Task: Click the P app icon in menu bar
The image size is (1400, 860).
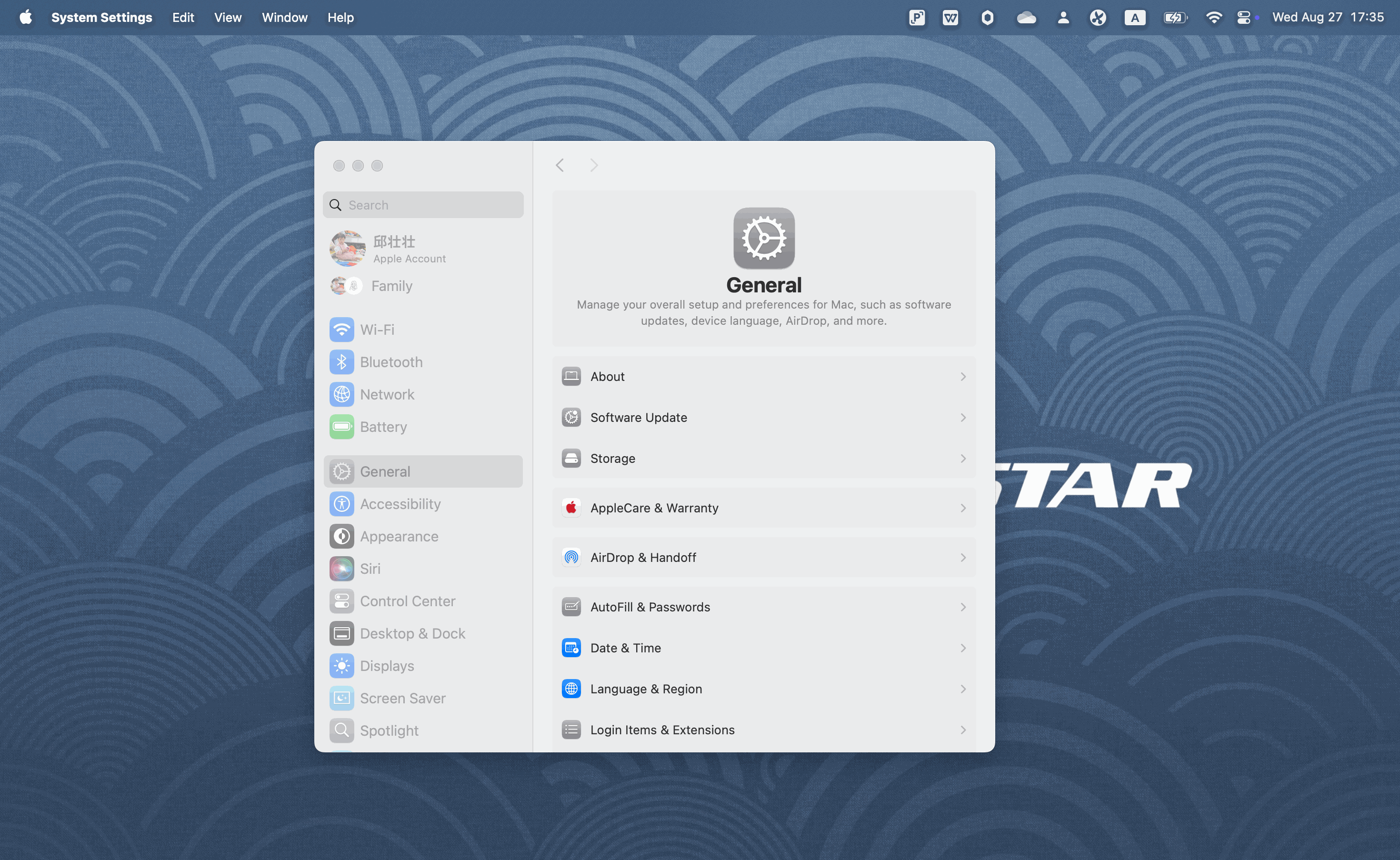Action: pos(917,18)
